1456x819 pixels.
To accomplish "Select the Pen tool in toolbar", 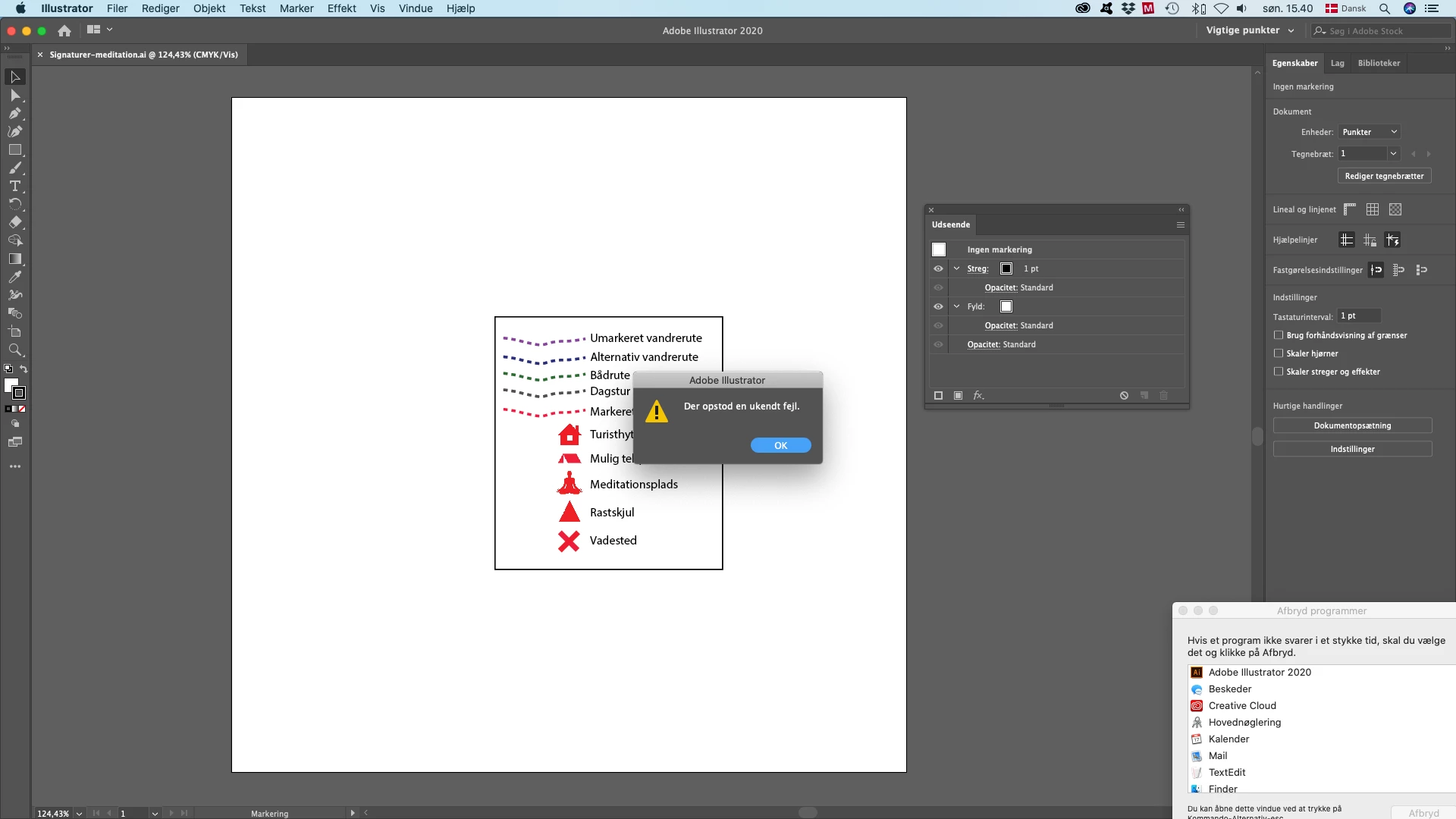I will (15, 114).
